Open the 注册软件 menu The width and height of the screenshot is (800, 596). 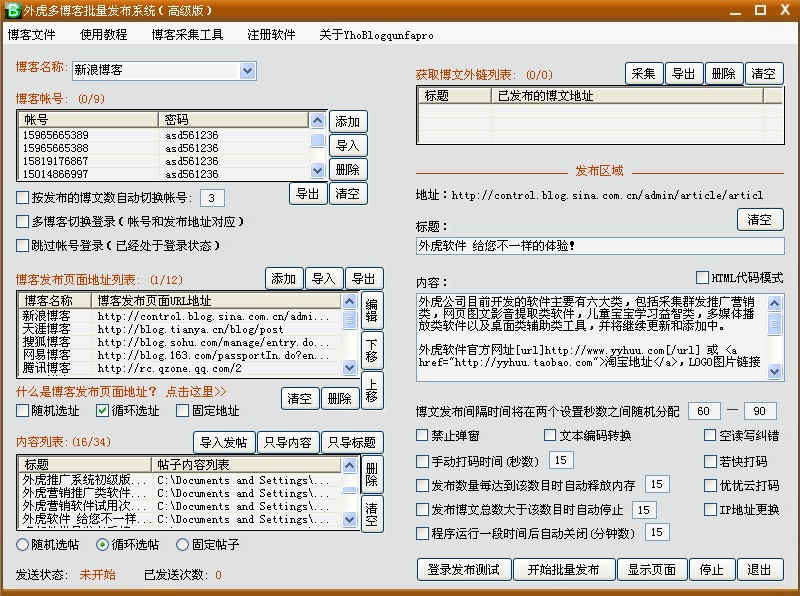[x=271, y=35]
